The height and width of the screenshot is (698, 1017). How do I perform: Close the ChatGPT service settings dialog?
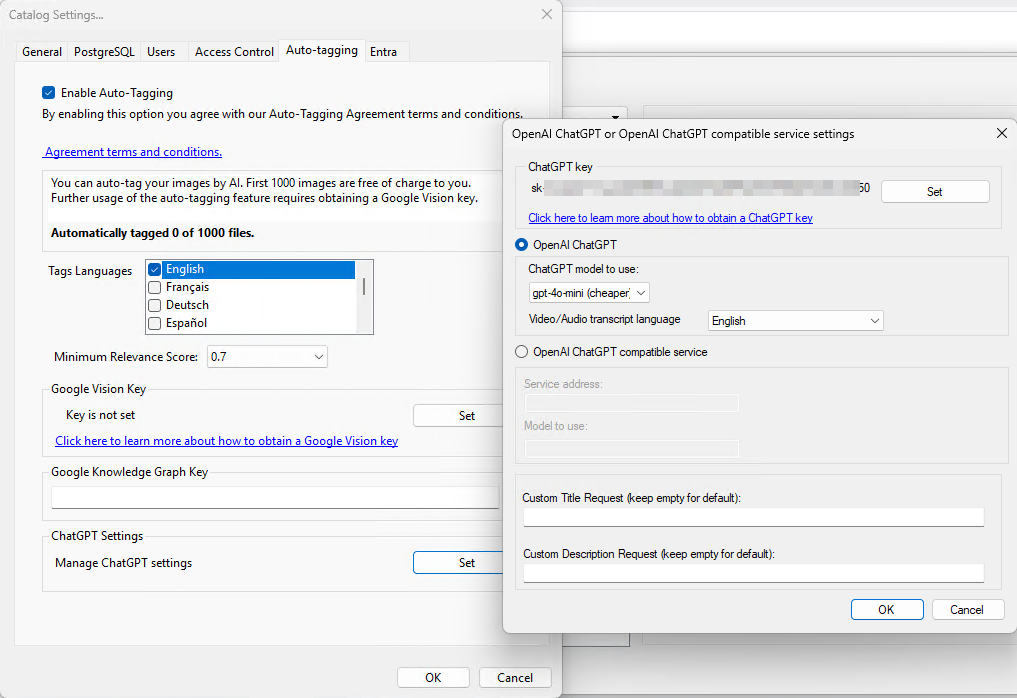1002,133
